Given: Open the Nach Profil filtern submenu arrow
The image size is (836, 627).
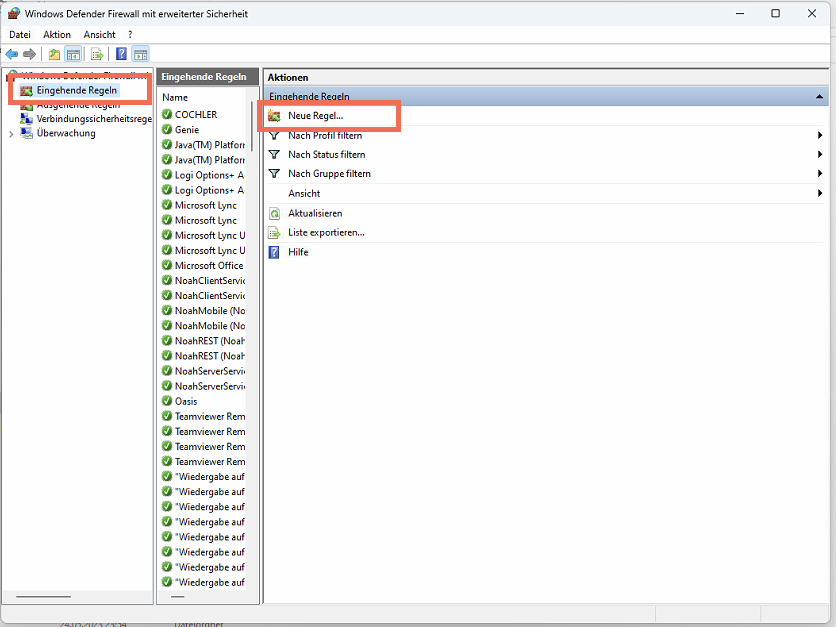Looking at the screenshot, I should [x=820, y=136].
